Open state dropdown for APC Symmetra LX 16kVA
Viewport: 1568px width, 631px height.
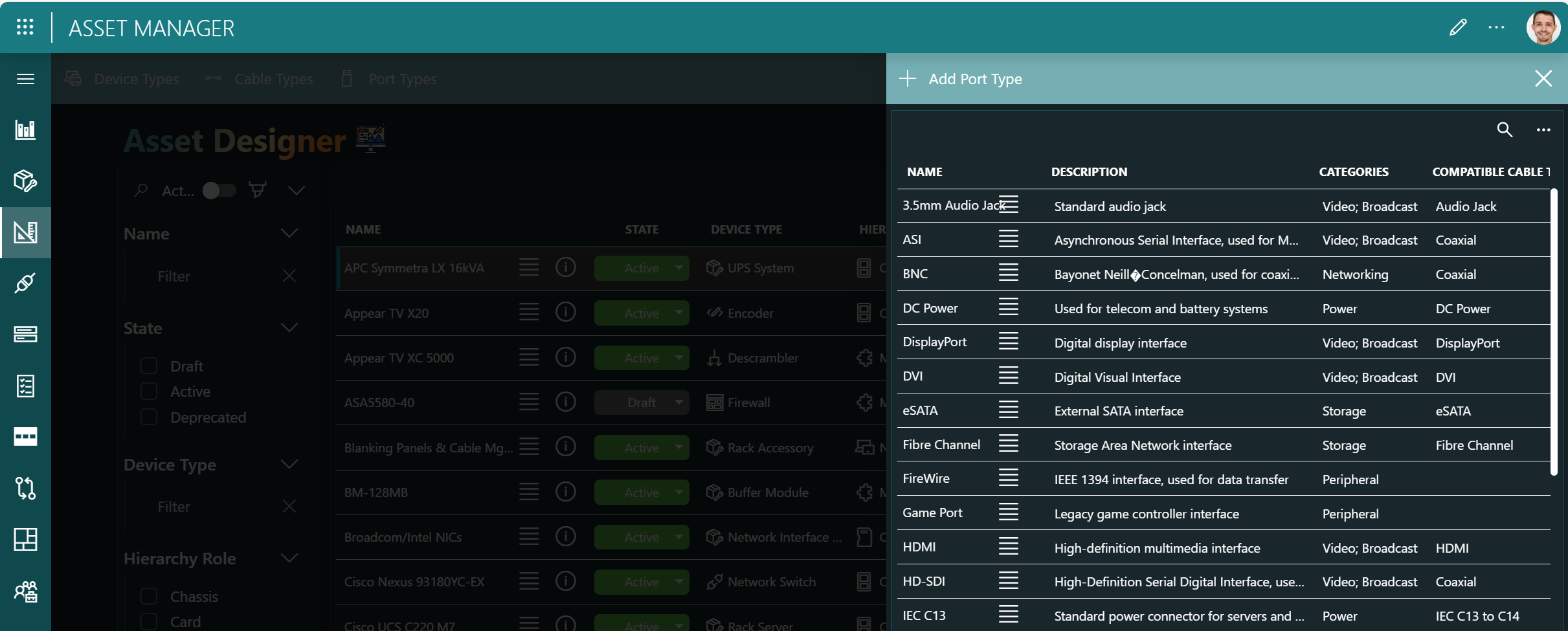pyautogui.click(x=642, y=268)
